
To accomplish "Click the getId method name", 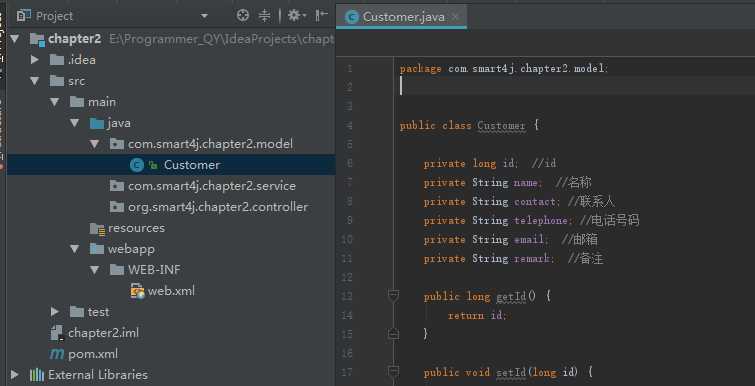I will pyautogui.click(x=511, y=296).
